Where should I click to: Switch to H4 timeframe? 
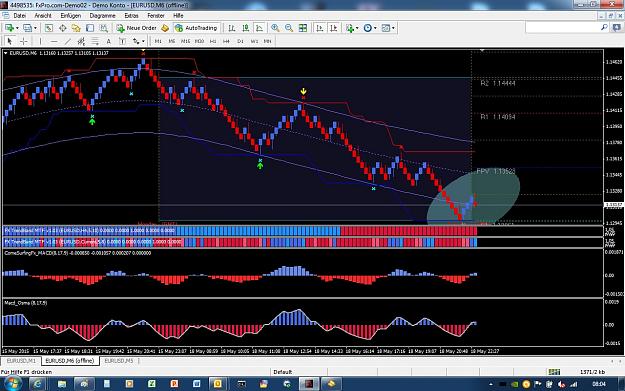click(x=226, y=41)
